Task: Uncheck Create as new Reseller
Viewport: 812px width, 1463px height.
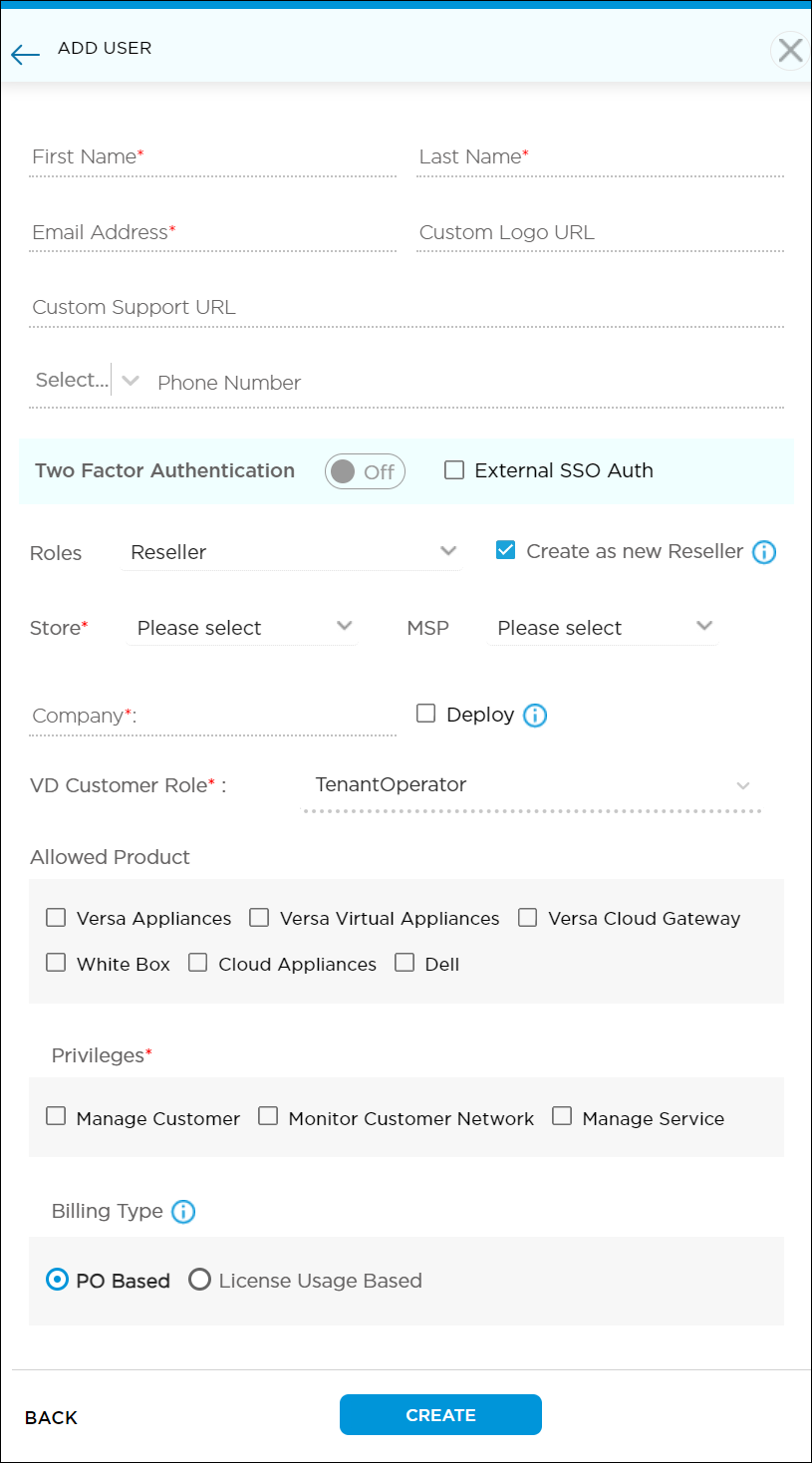Action: (506, 549)
